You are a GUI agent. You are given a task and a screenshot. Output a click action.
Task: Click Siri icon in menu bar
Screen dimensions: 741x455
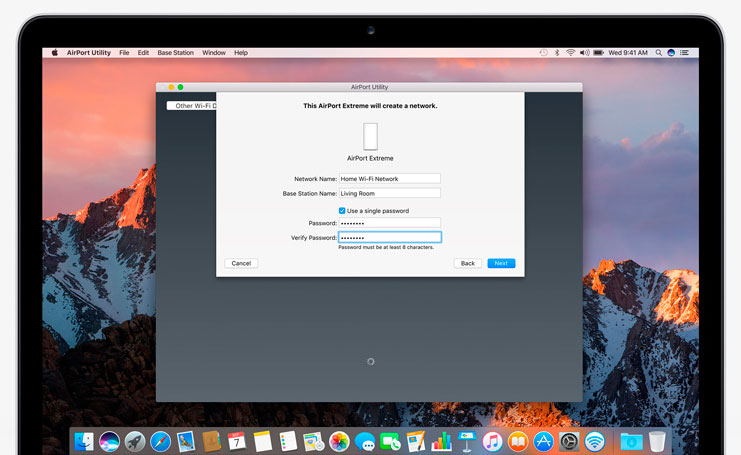click(671, 52)
